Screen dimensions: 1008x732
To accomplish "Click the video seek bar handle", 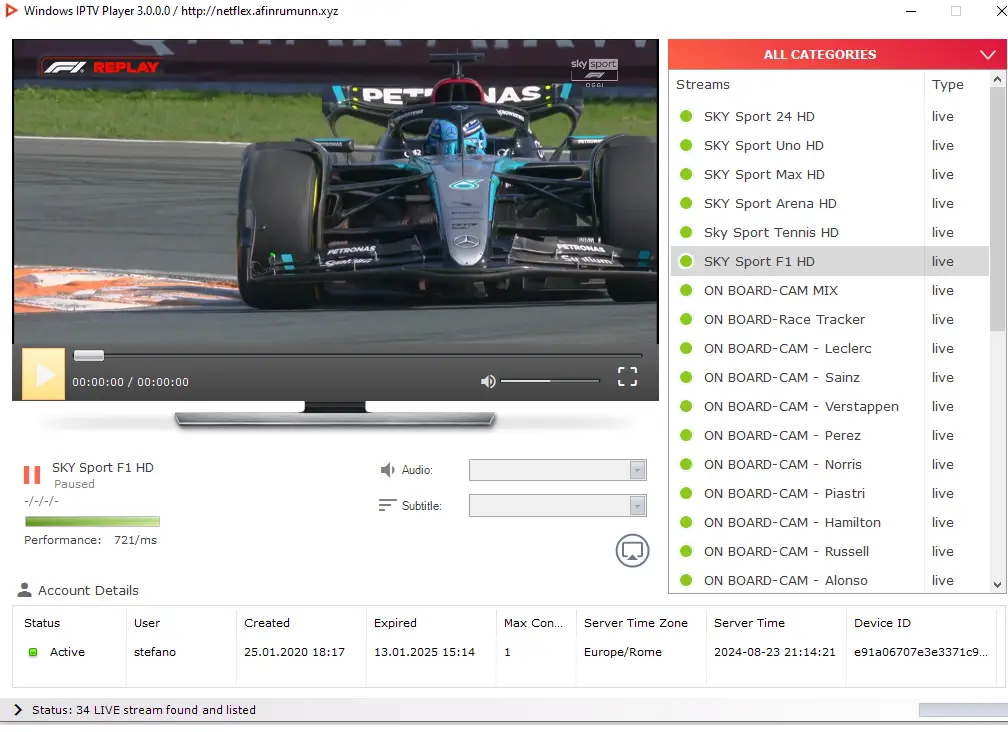I will click(x=89, y=355).
